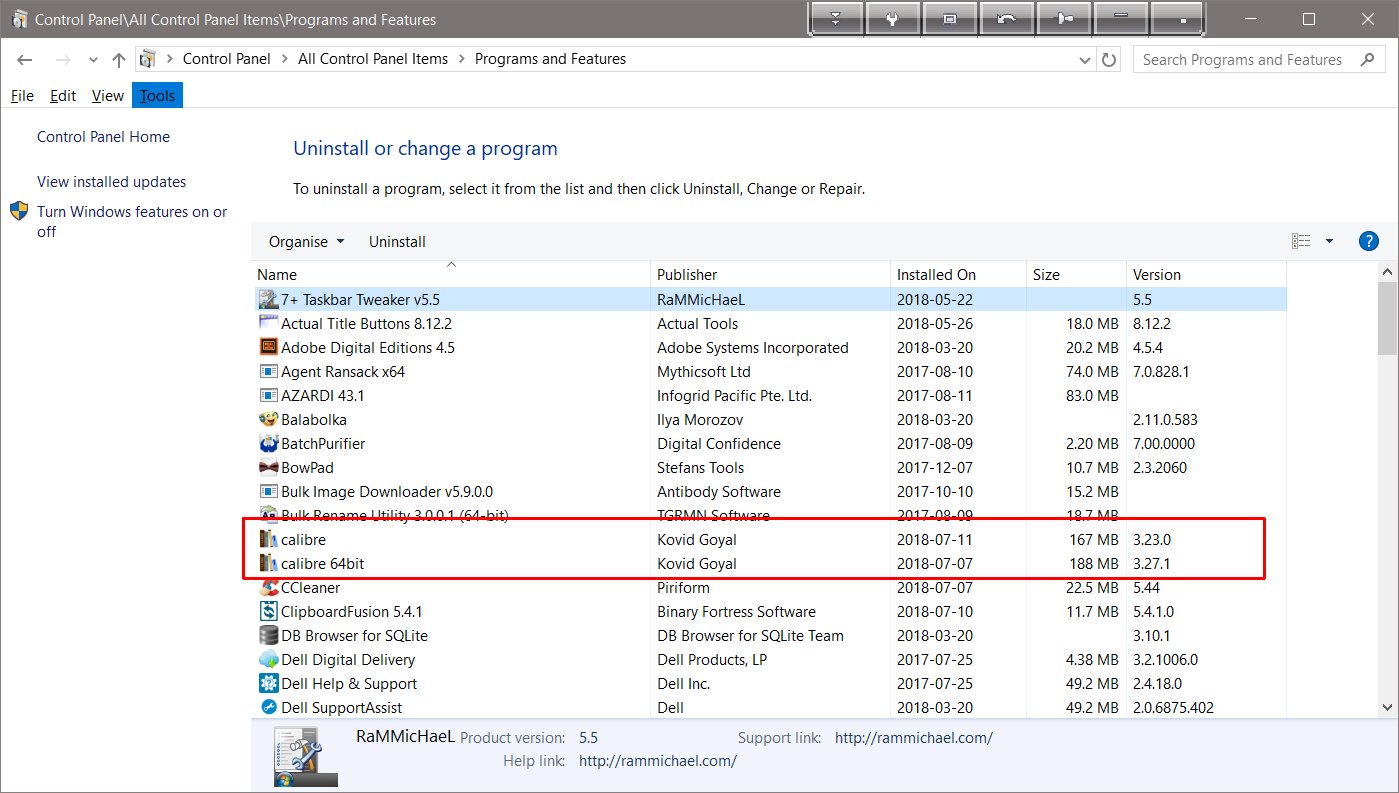This screenshot has width=1399, height=793.
Task: Click the Kovid Goyal publisher for calibre 64bit
Action: coord(697,564)
